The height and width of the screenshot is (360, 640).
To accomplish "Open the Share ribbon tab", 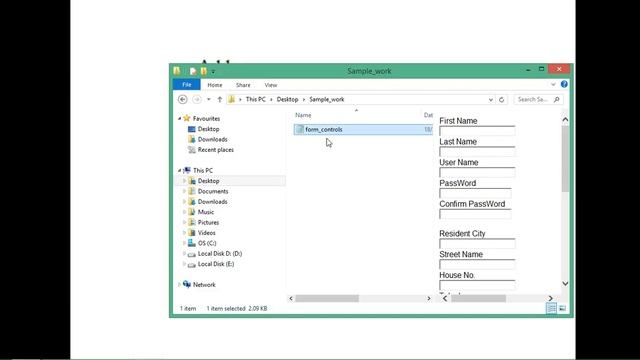I will [x=243, y=85].
